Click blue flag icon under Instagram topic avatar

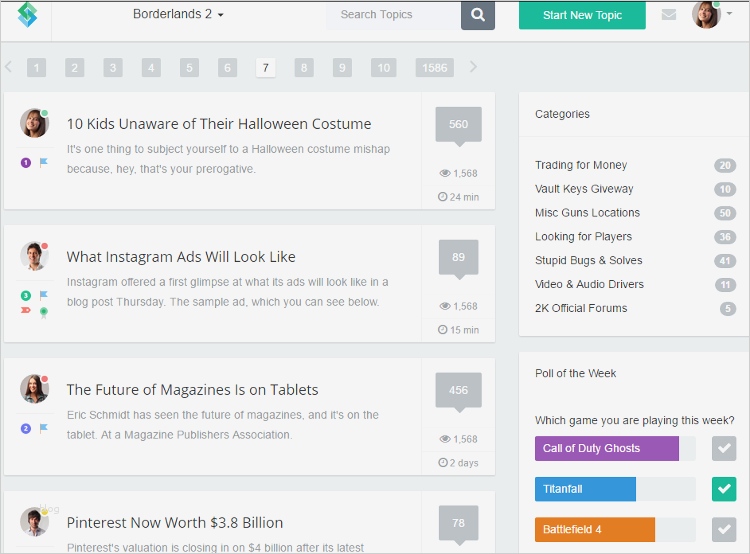[44, 295]
